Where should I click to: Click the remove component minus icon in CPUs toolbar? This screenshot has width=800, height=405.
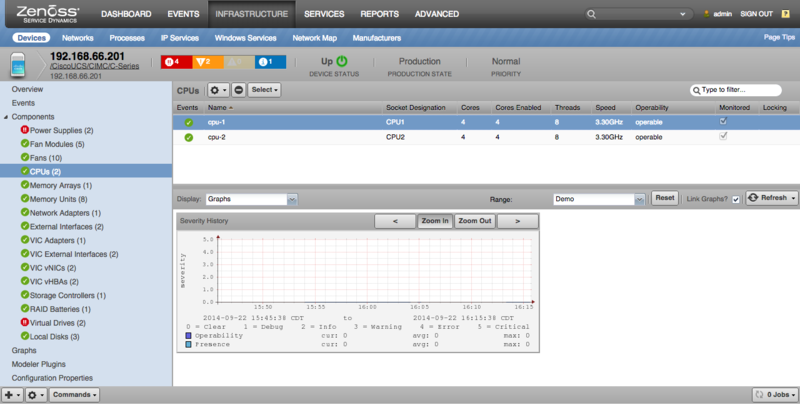[238, 90]
